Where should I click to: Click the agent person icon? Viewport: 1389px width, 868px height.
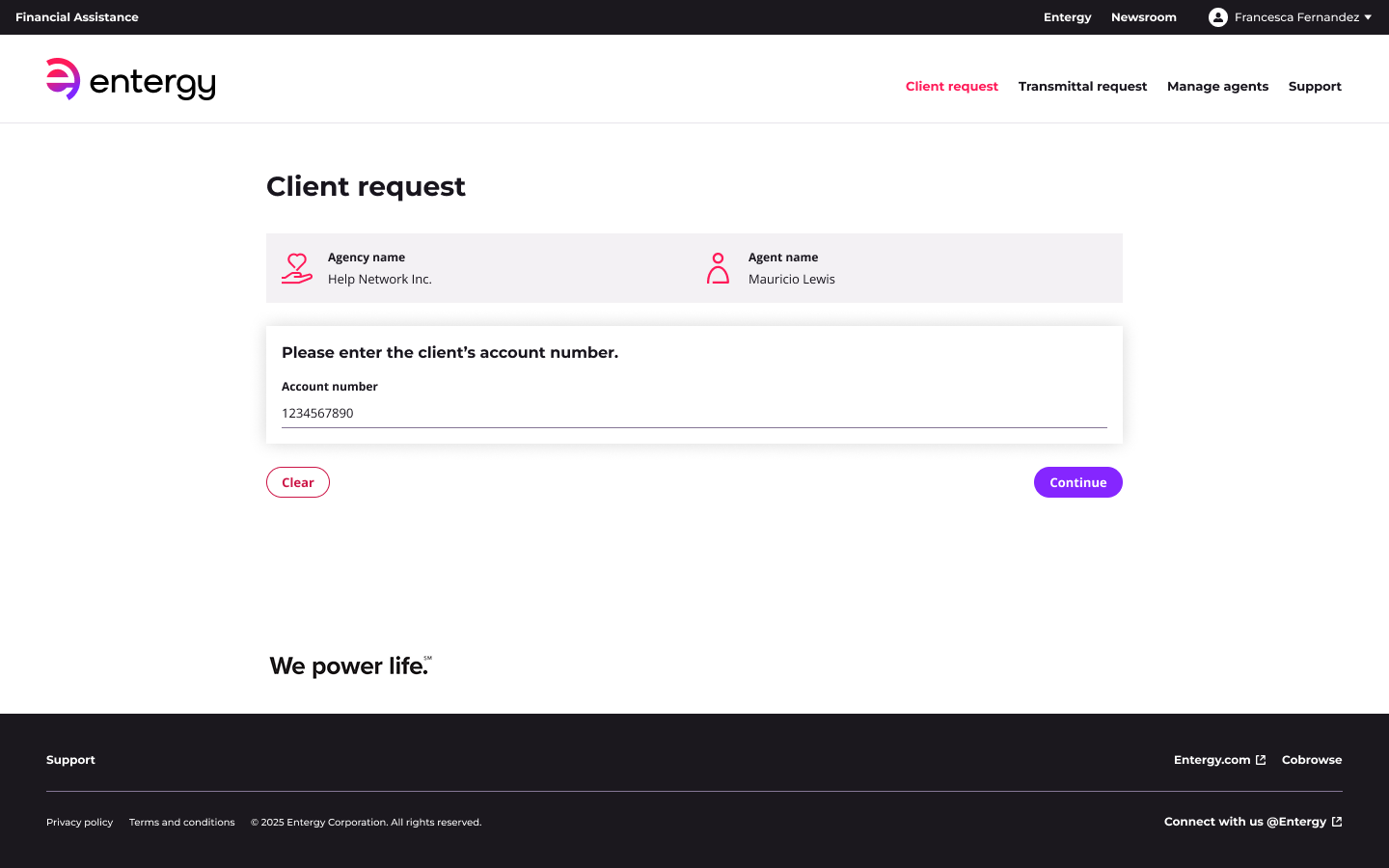(718, 268)
